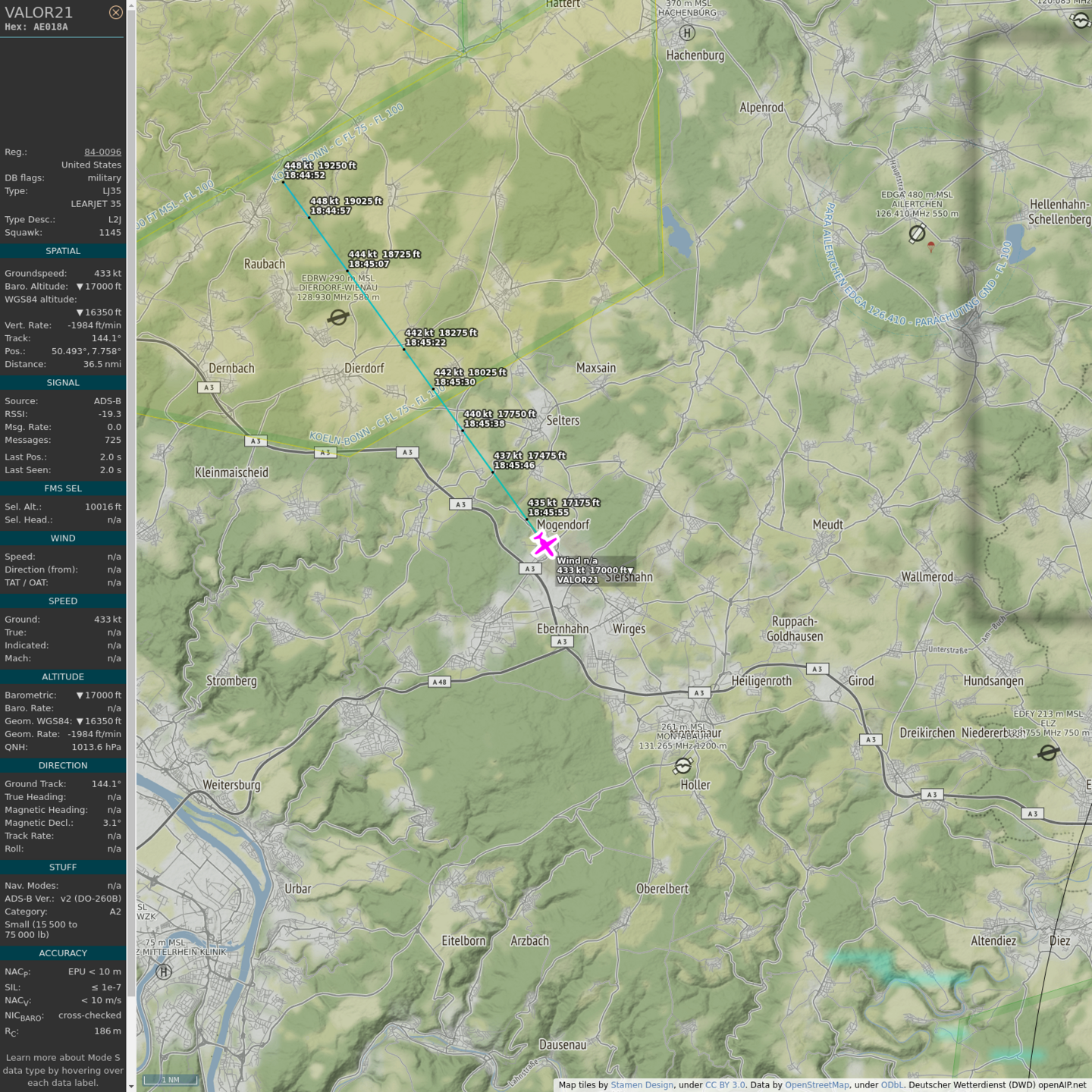Click the Hachenburg heliport H icon

(x=687, y=33)
